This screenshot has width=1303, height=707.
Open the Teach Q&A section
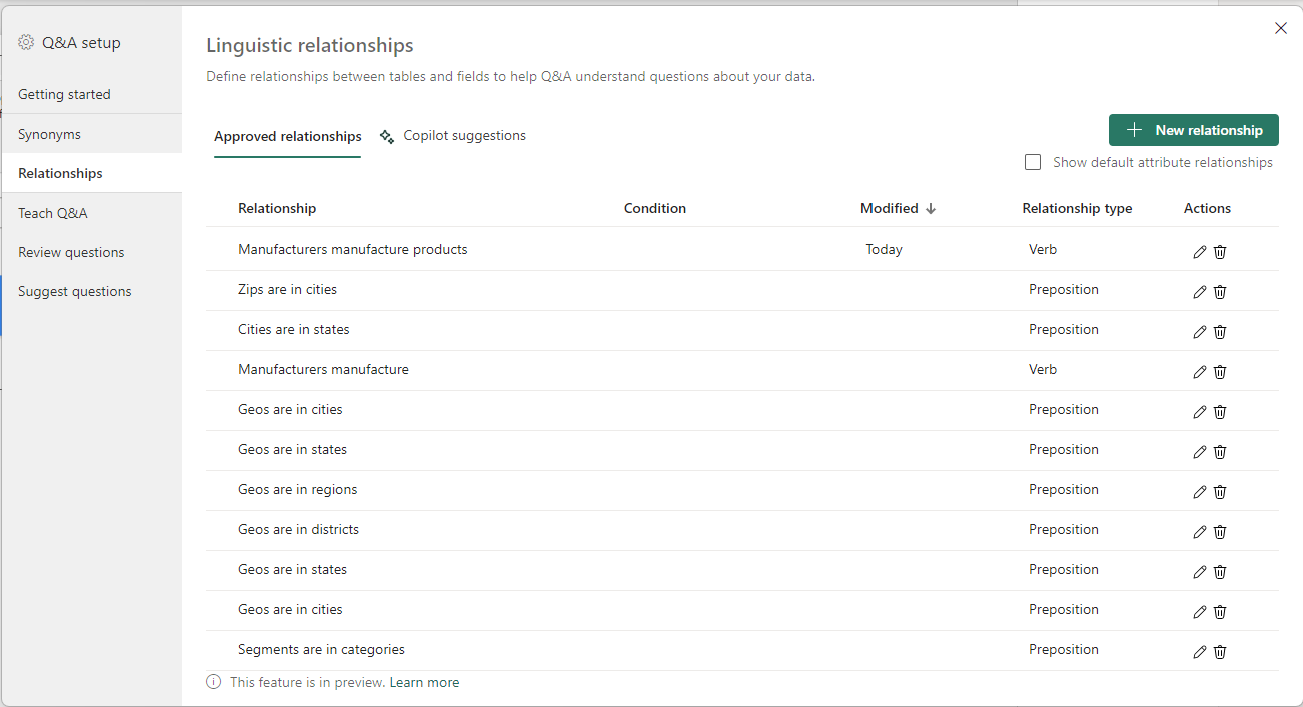(x=92, y=213)
